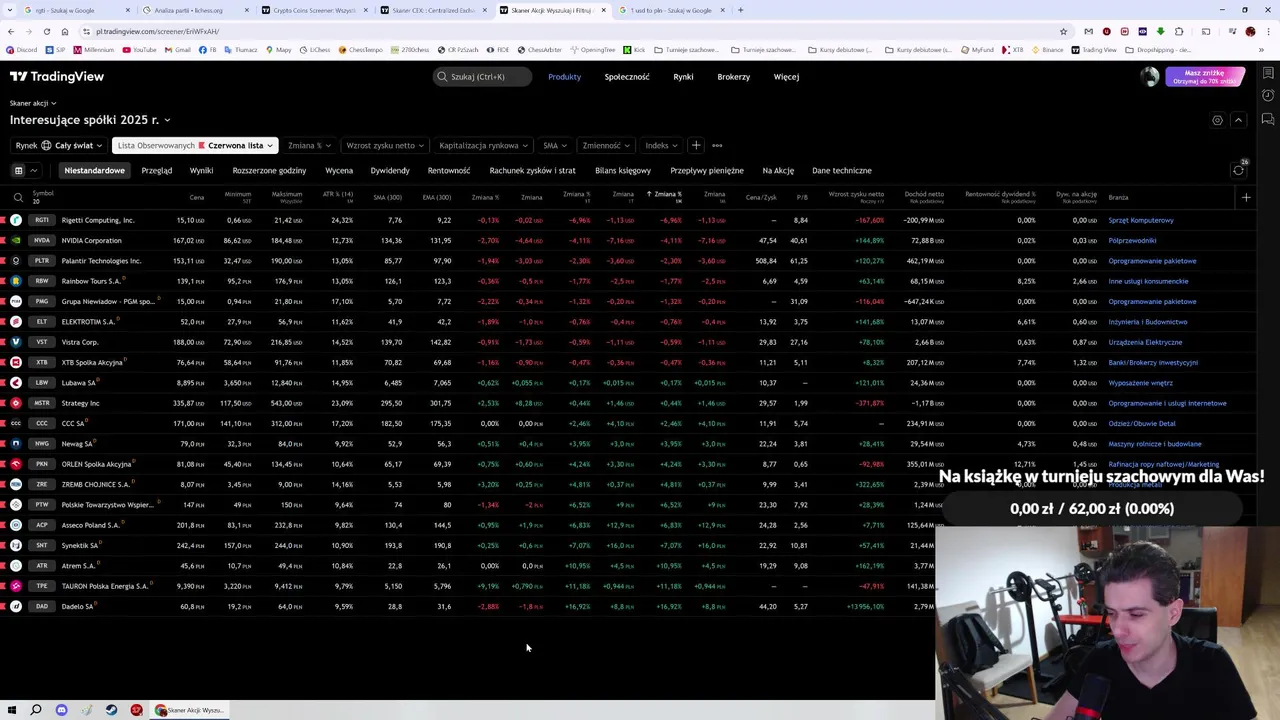Open the search icon in the table header
1280x720 pixels.
(x=17, y=198)
